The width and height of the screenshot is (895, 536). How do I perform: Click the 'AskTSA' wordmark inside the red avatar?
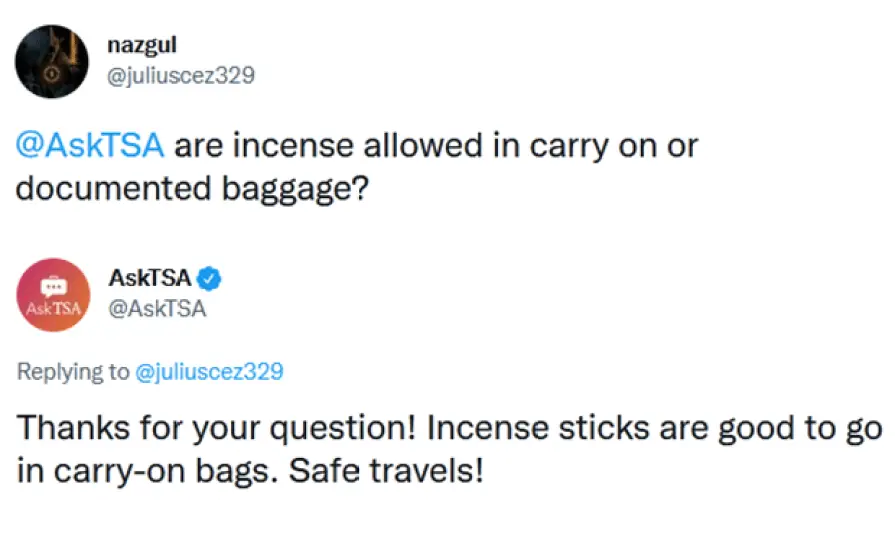53,309
